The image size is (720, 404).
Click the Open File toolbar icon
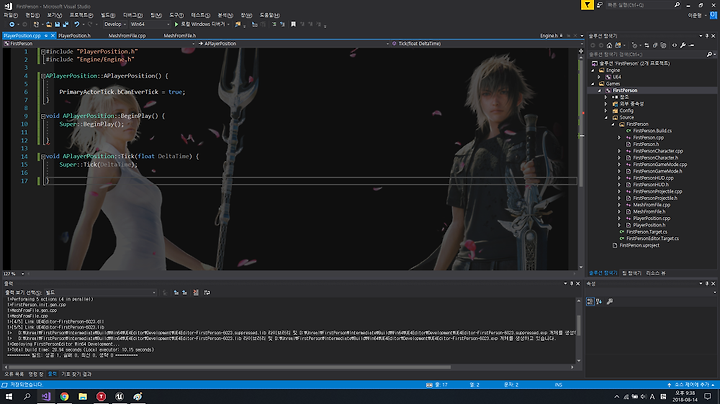pos(49,24)
